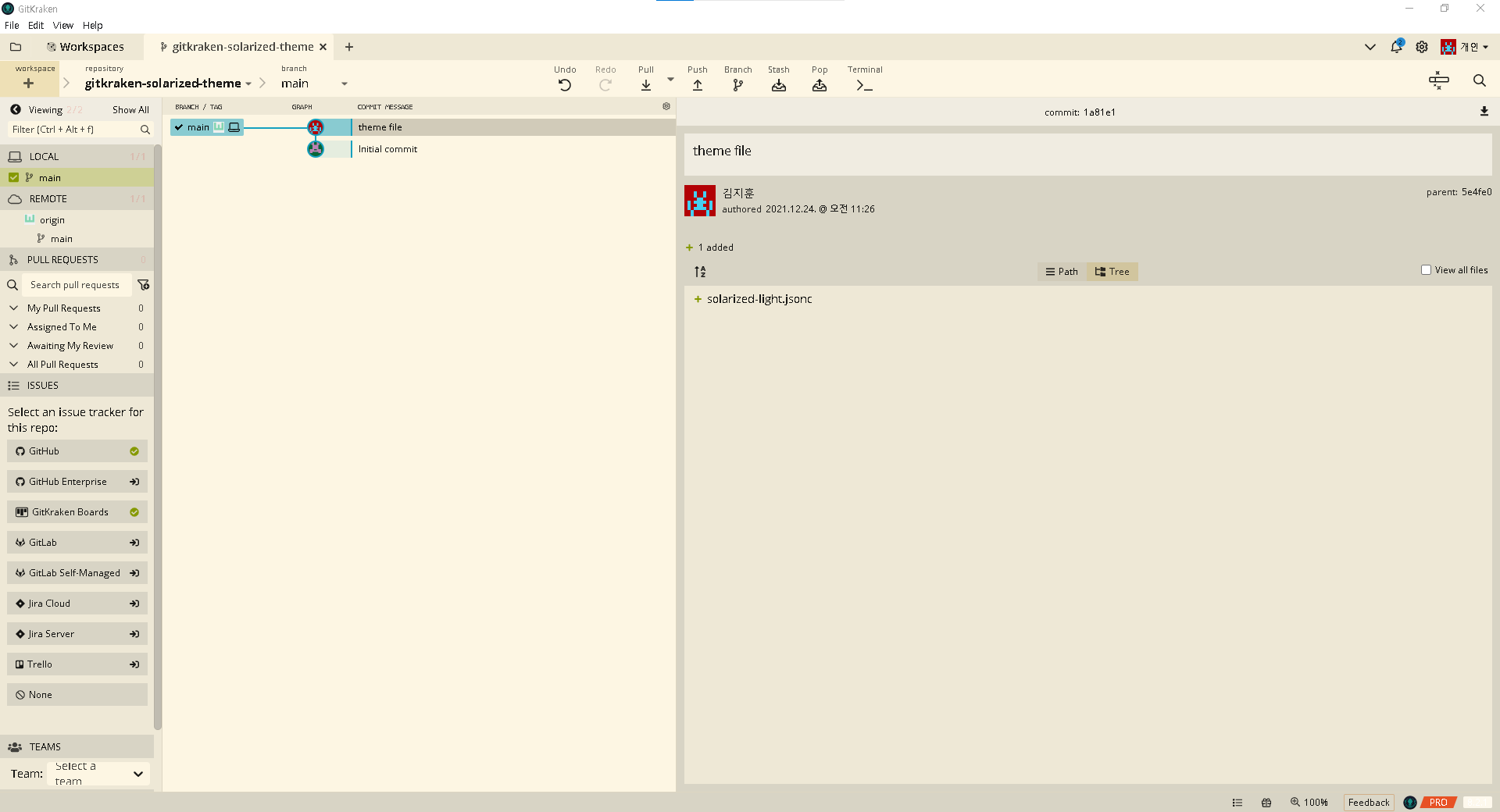Click the download icon beside commit hash

pyautogui.click(x=1484, y=112)
